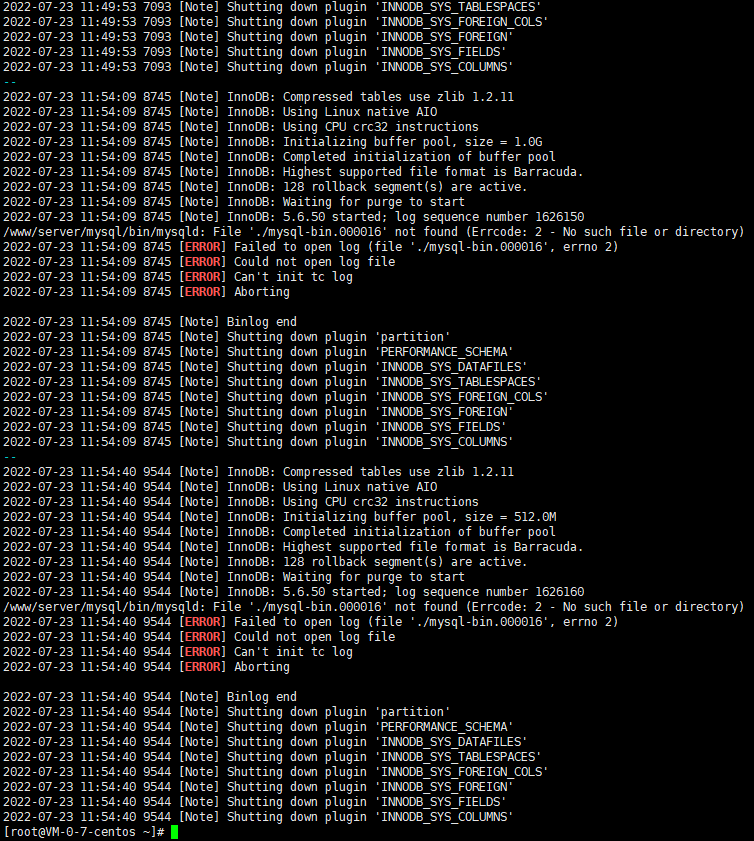Click the buffer pool size 1.0G value

(x=528, y=142)
